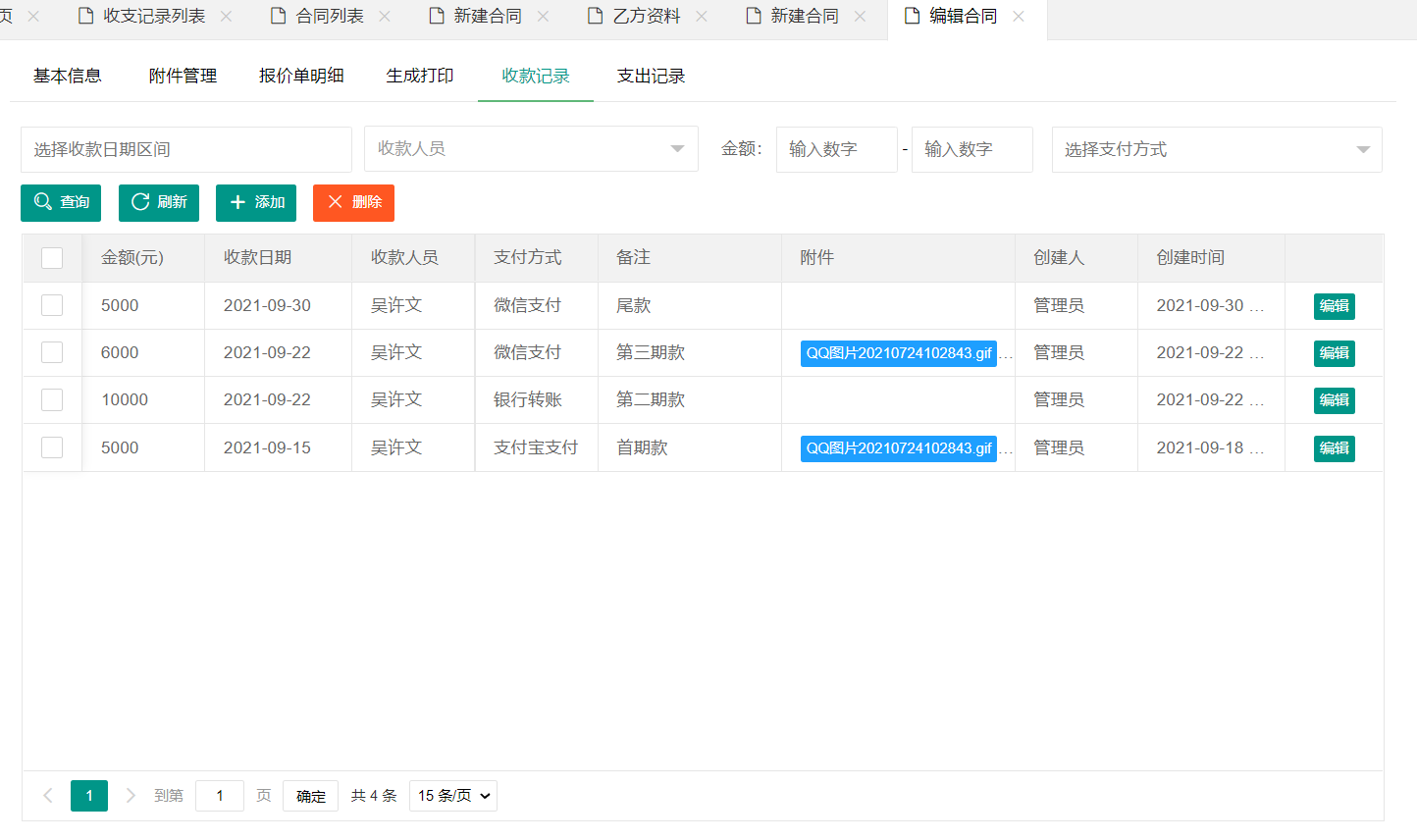
Task: Close the 乙方资料 tab
Action: click(x=702, y=17)
